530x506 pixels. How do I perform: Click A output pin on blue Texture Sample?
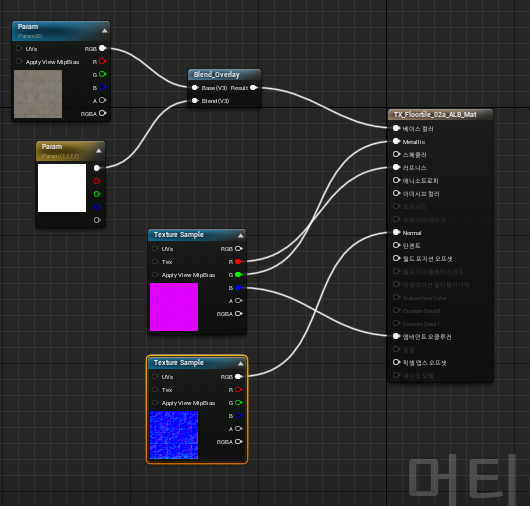tap(239, 429)
